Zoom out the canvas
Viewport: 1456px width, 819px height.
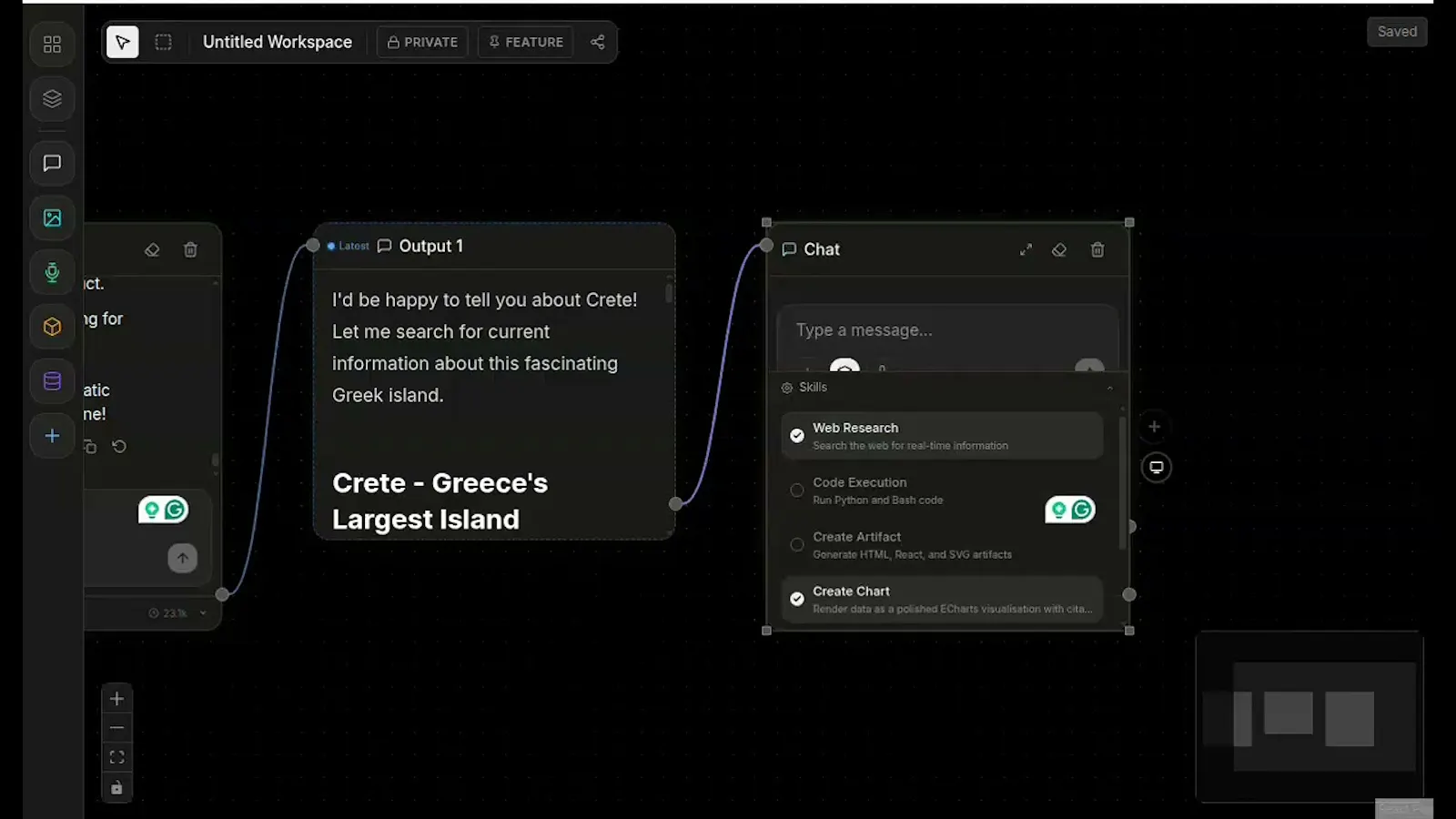(116, 728)
